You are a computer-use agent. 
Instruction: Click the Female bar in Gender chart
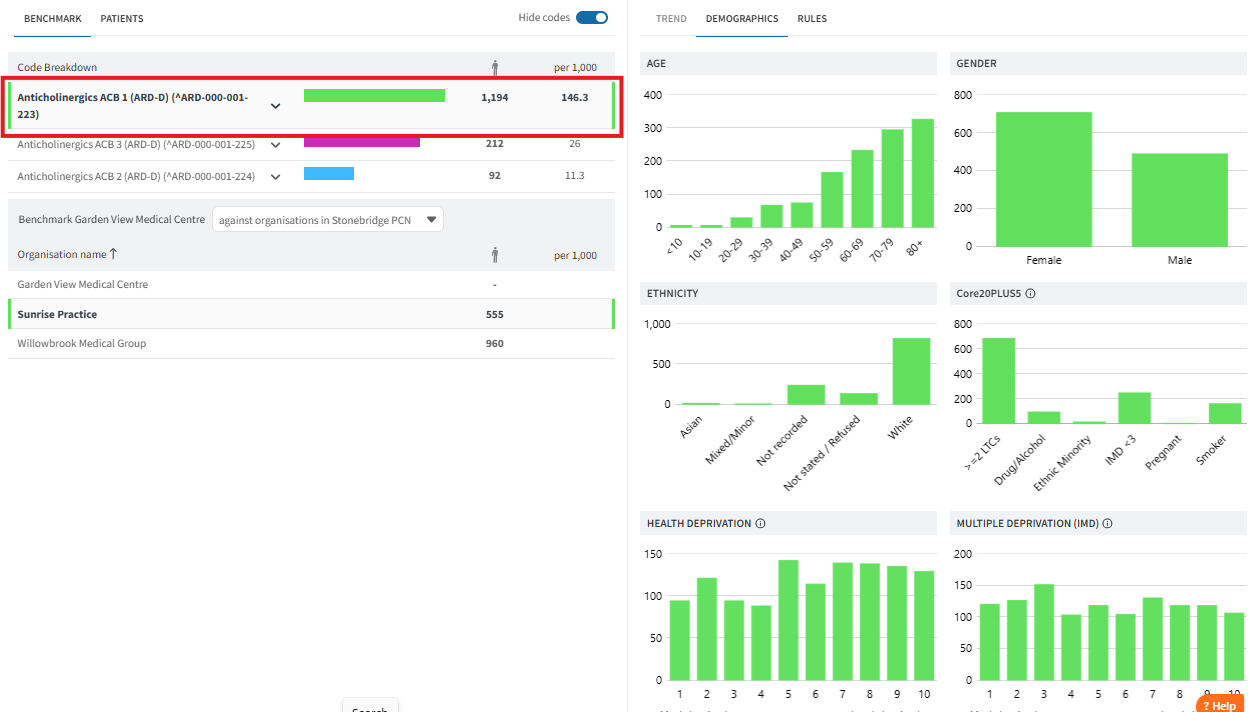1044,179
